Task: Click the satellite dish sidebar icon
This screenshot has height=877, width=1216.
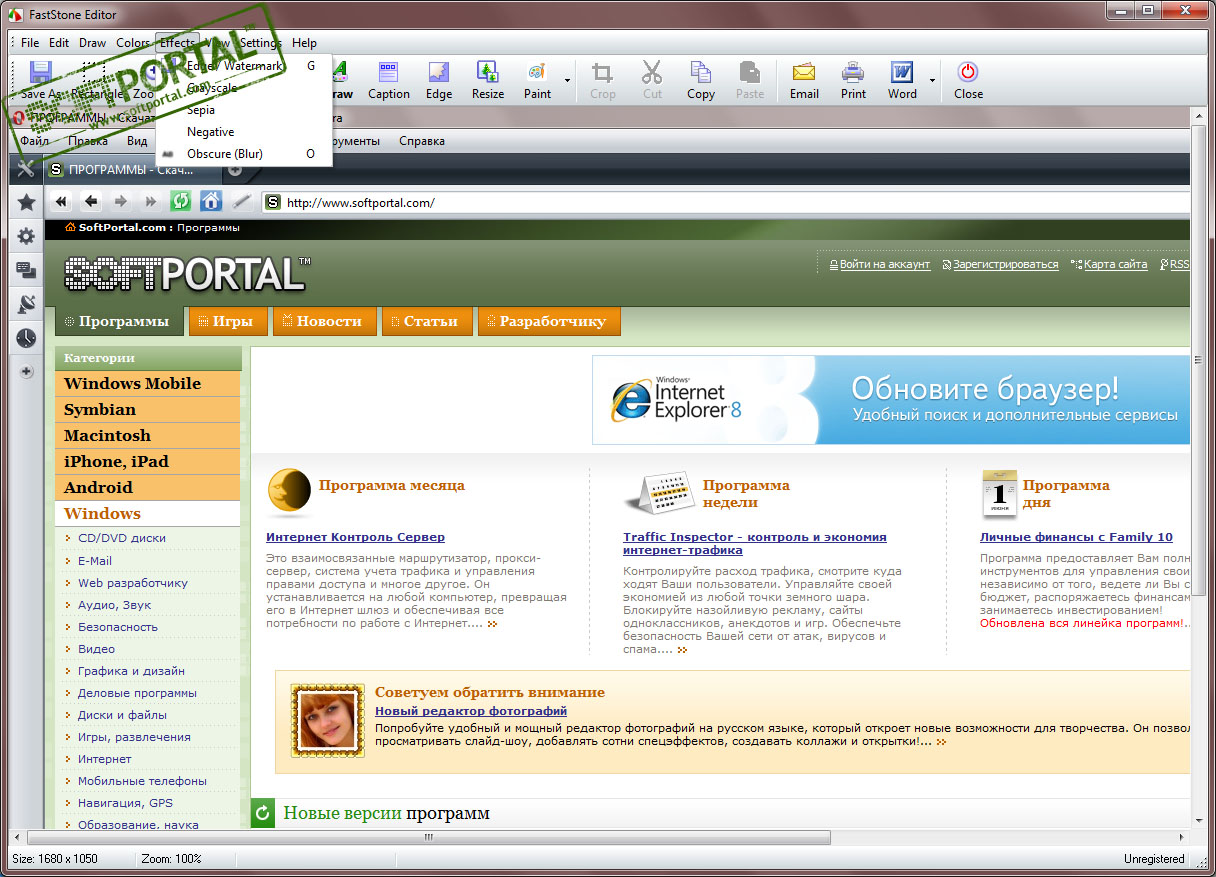Action: [26, 304]
